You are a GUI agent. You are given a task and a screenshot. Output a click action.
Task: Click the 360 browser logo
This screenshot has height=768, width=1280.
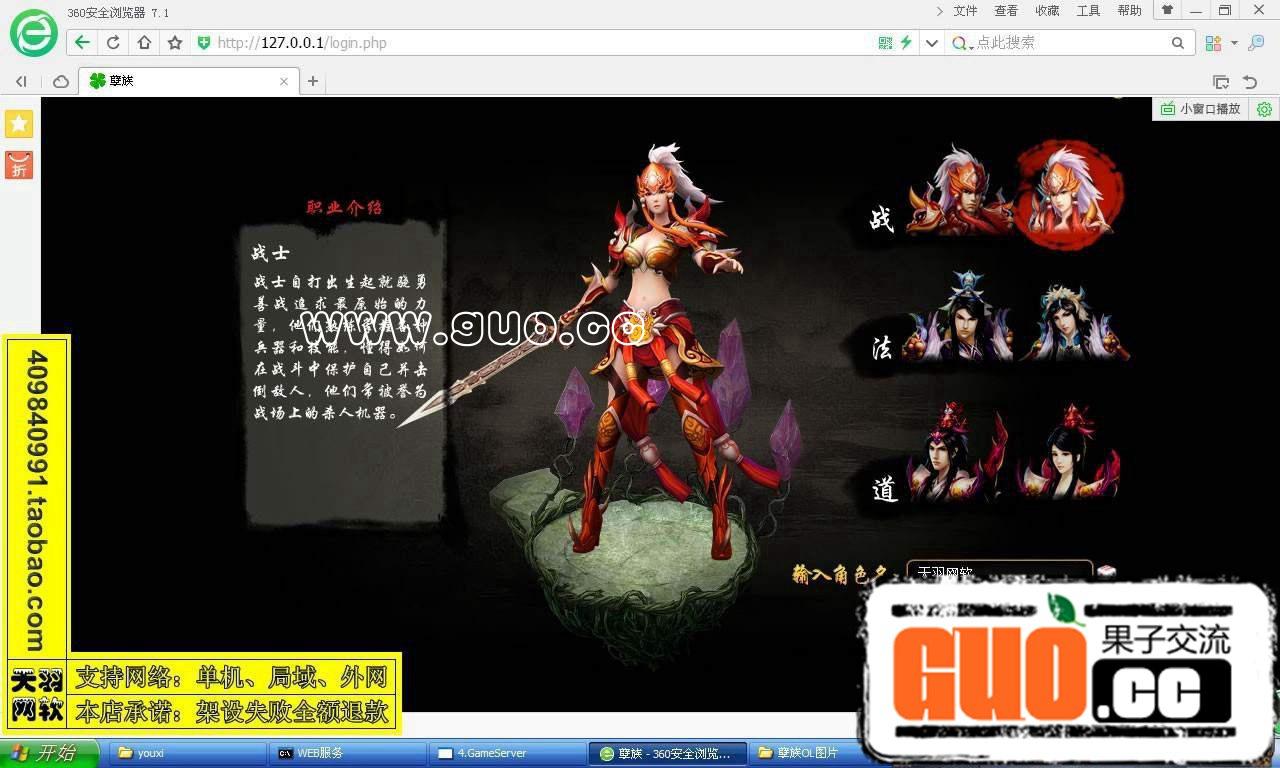(33, 32)
